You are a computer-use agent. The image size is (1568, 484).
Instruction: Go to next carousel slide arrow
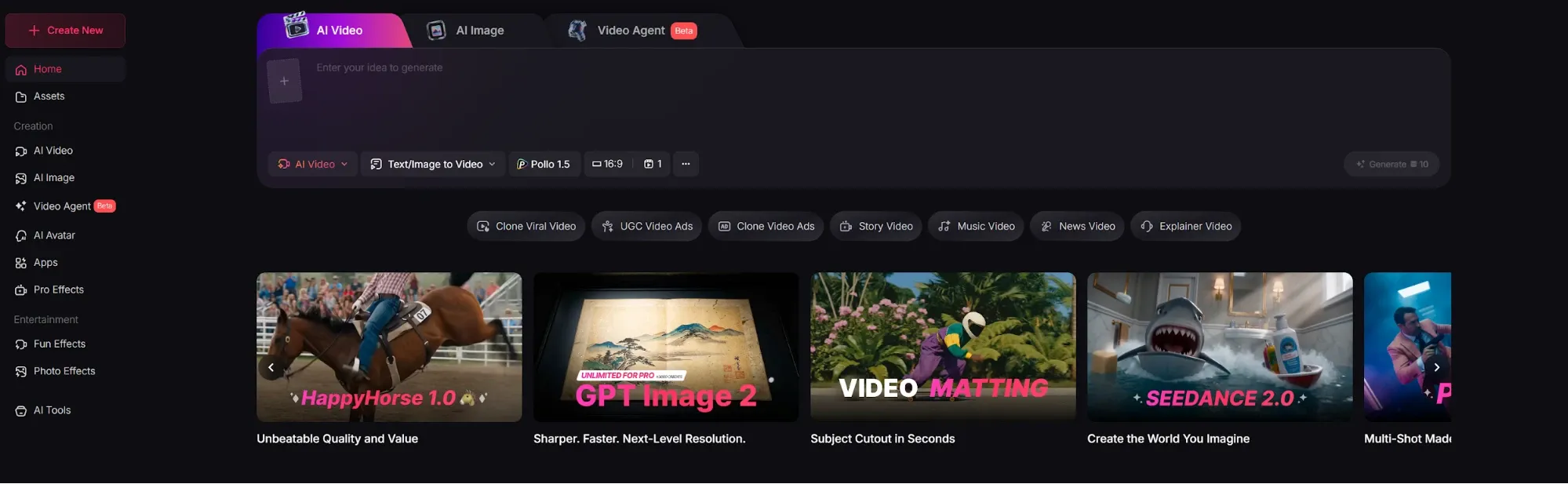tap(1437, 367)
